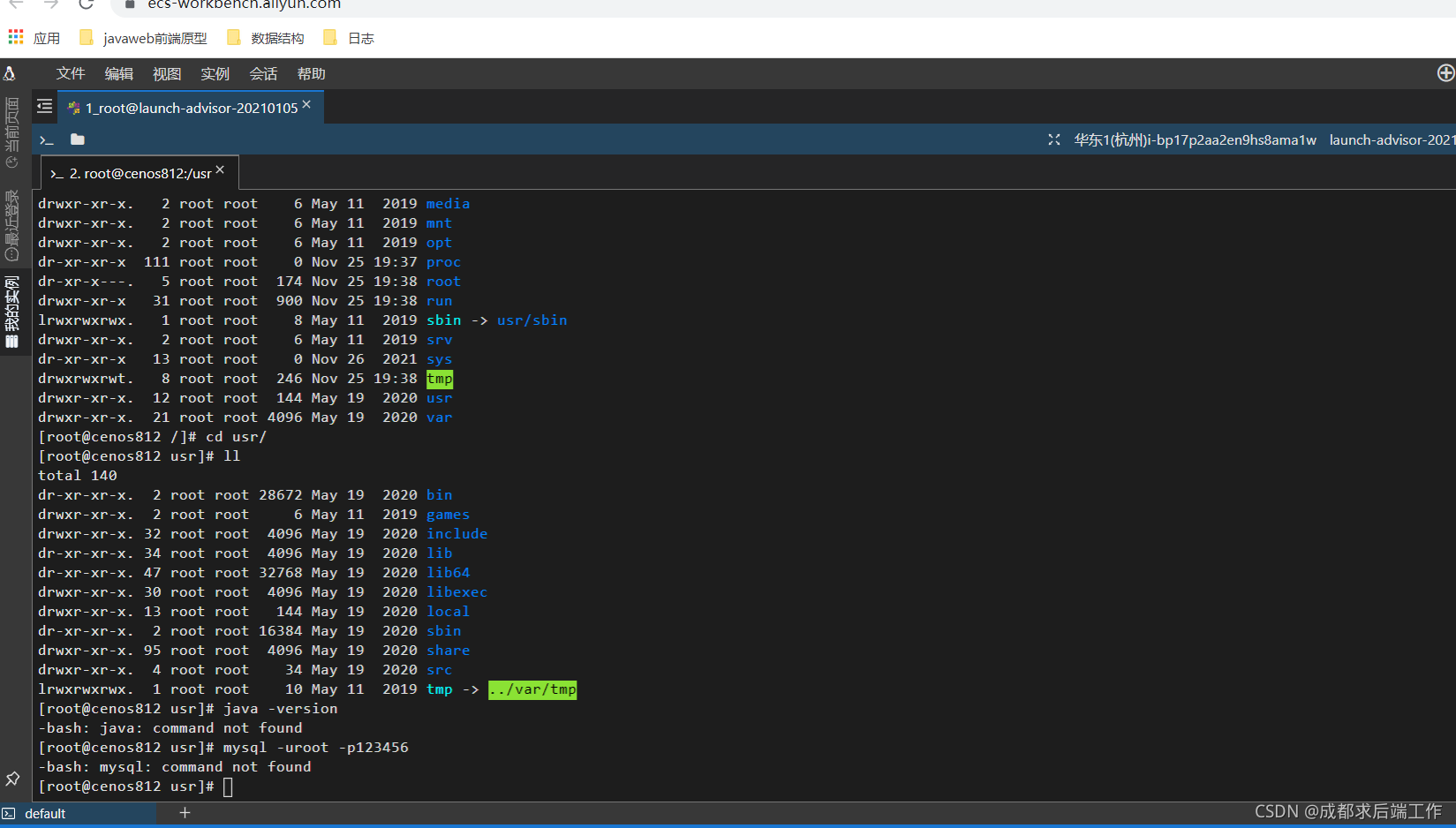Click the 'games' directory name
The image size is (1456, 828).
tap(448, 515)
